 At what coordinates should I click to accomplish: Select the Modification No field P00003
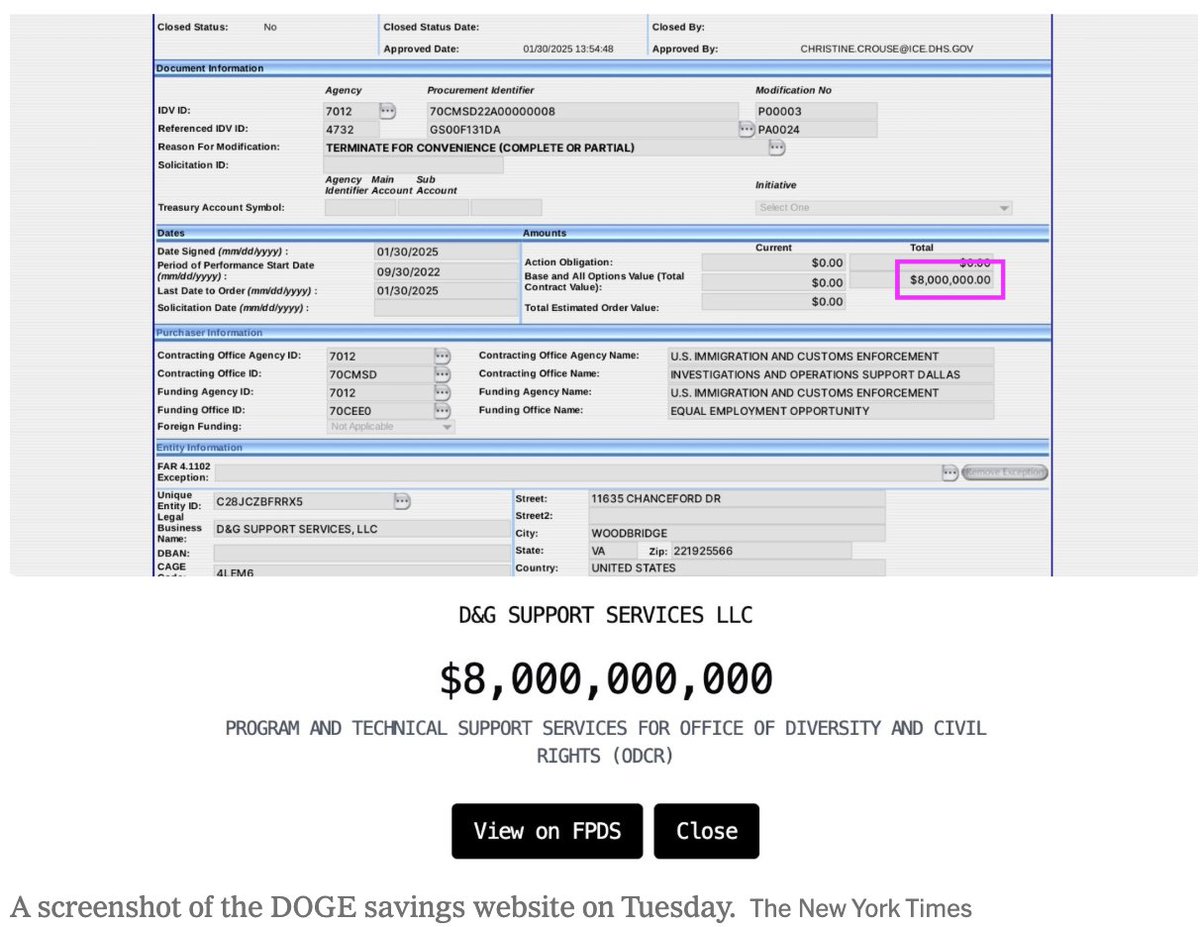[816, 111]
